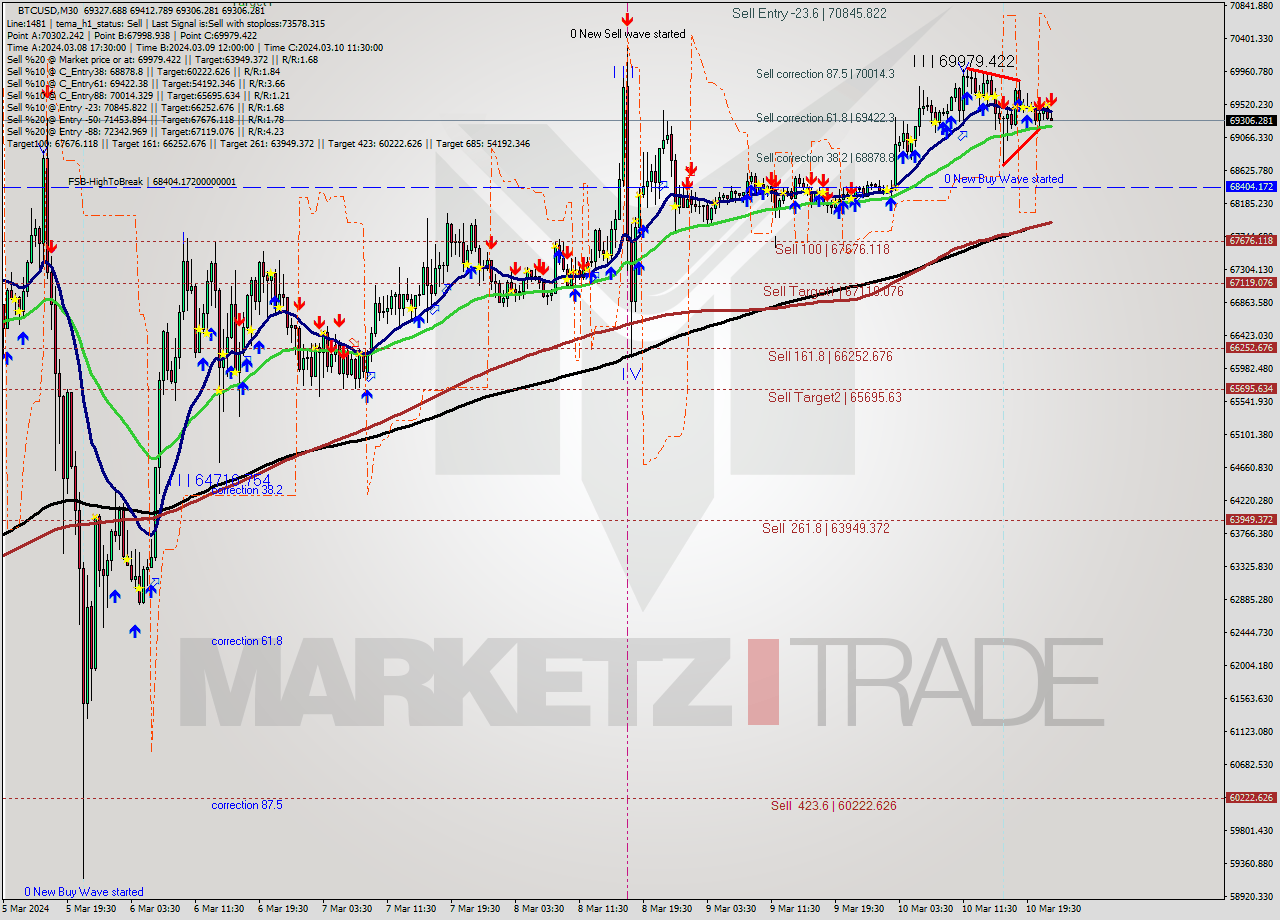Viewport: 1280px width, 920px height.
Task: Click the red 60222.626 price axis tag
Action: pos(1251,798)
